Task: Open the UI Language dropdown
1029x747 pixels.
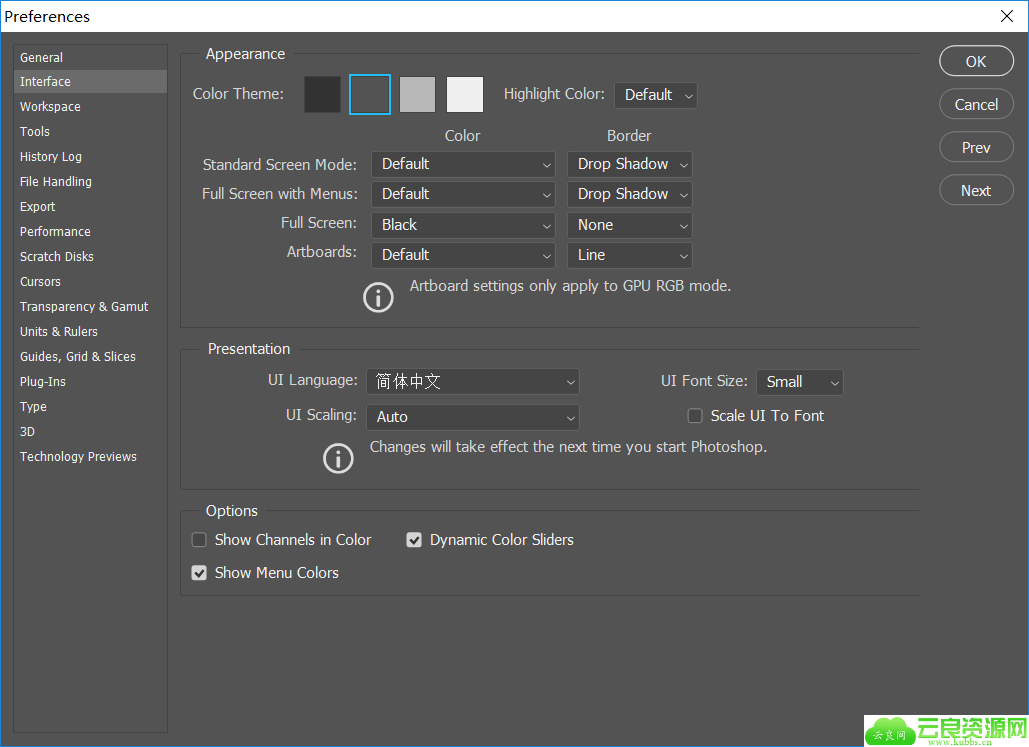Action: [472, 382]
